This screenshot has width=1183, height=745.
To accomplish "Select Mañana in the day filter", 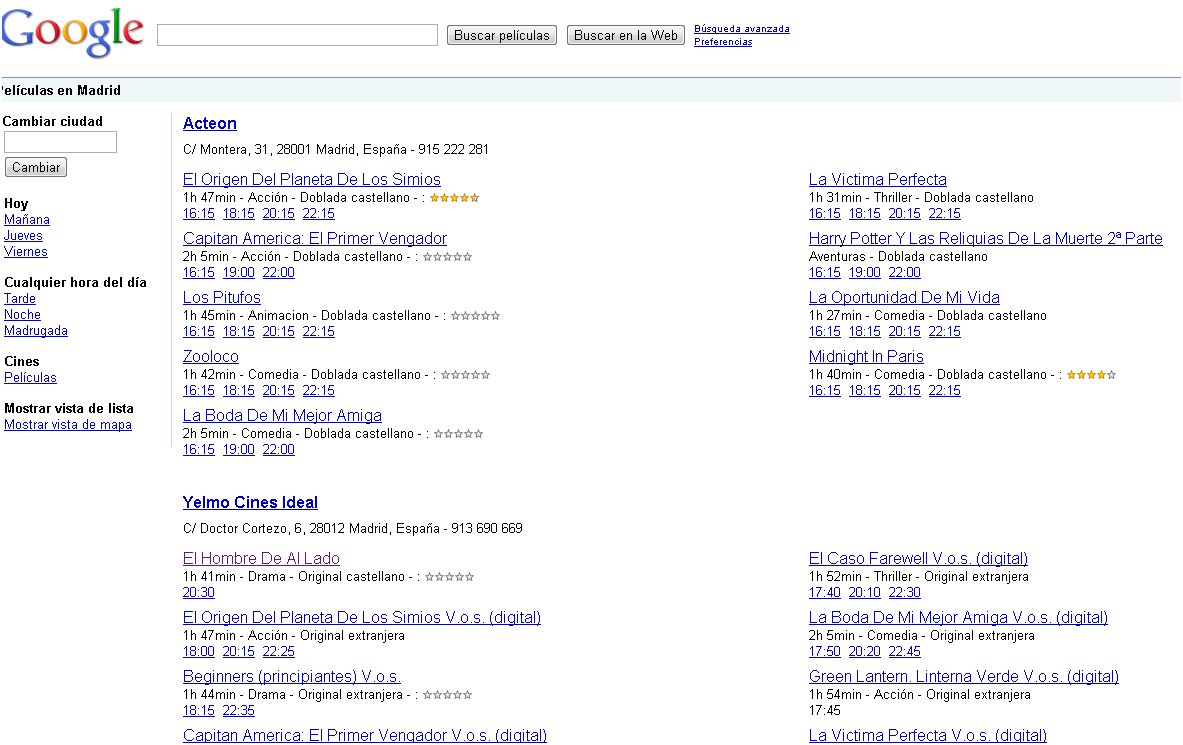I will [27, 220].
